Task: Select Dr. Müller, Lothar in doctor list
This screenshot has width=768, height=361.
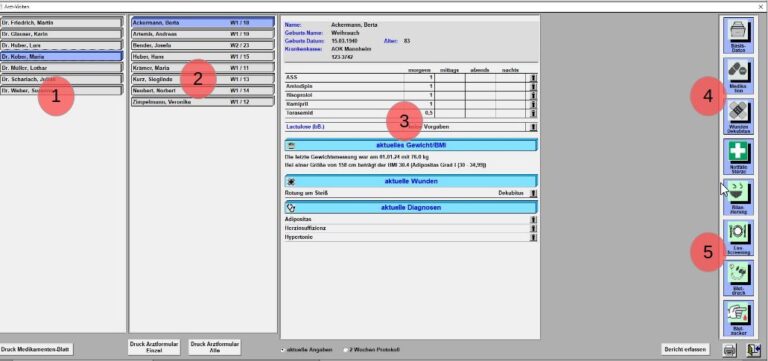Action: tap(61, 68)
